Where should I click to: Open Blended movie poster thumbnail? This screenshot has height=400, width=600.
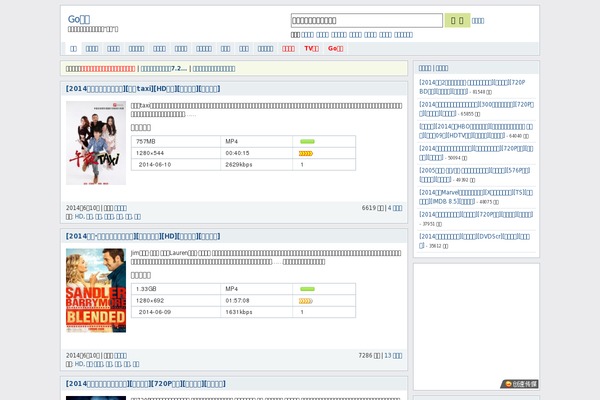(96, 291)
